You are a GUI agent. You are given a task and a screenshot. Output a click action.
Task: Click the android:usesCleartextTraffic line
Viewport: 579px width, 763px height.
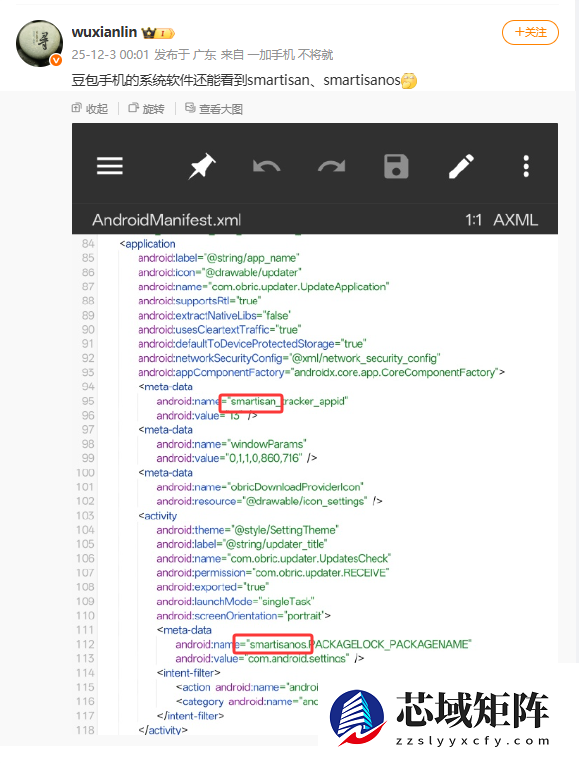[x=219, y=329]
